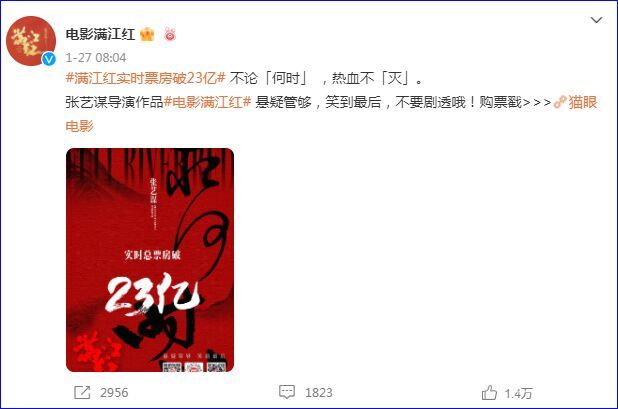Open the post timestamp 1-27 08:04

[x=96, y=58]
